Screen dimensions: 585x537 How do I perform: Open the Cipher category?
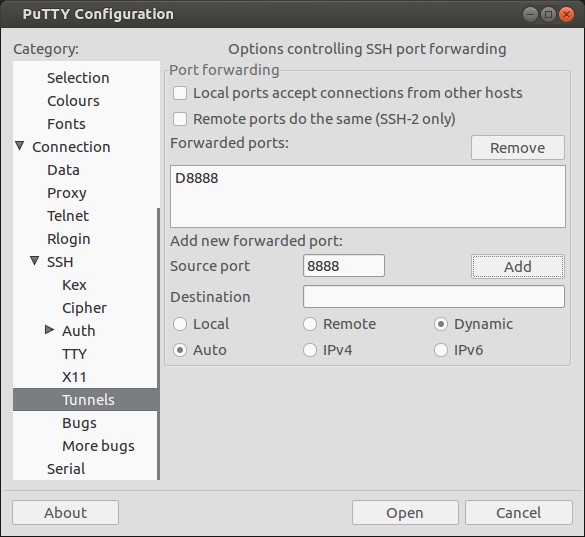(x=84, y=308)
